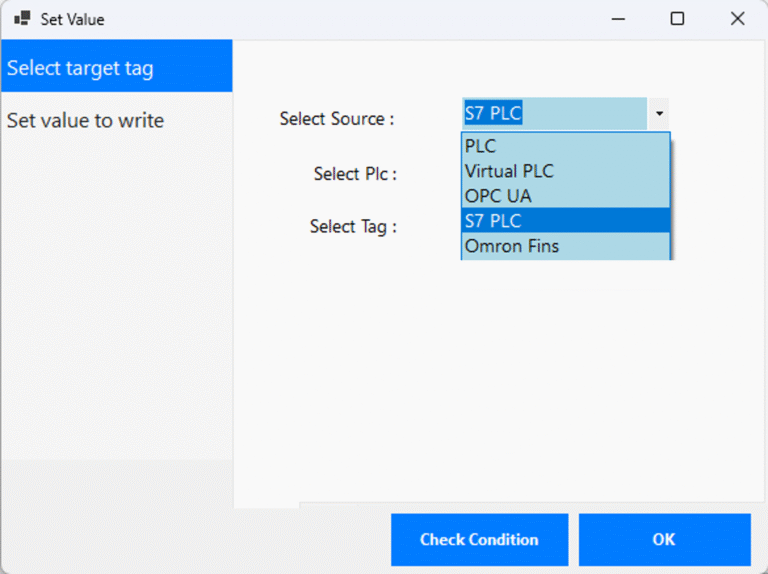Click the Select Plc label
The width and height of the screenshot is (768, 574).
(x=355, y=174)
